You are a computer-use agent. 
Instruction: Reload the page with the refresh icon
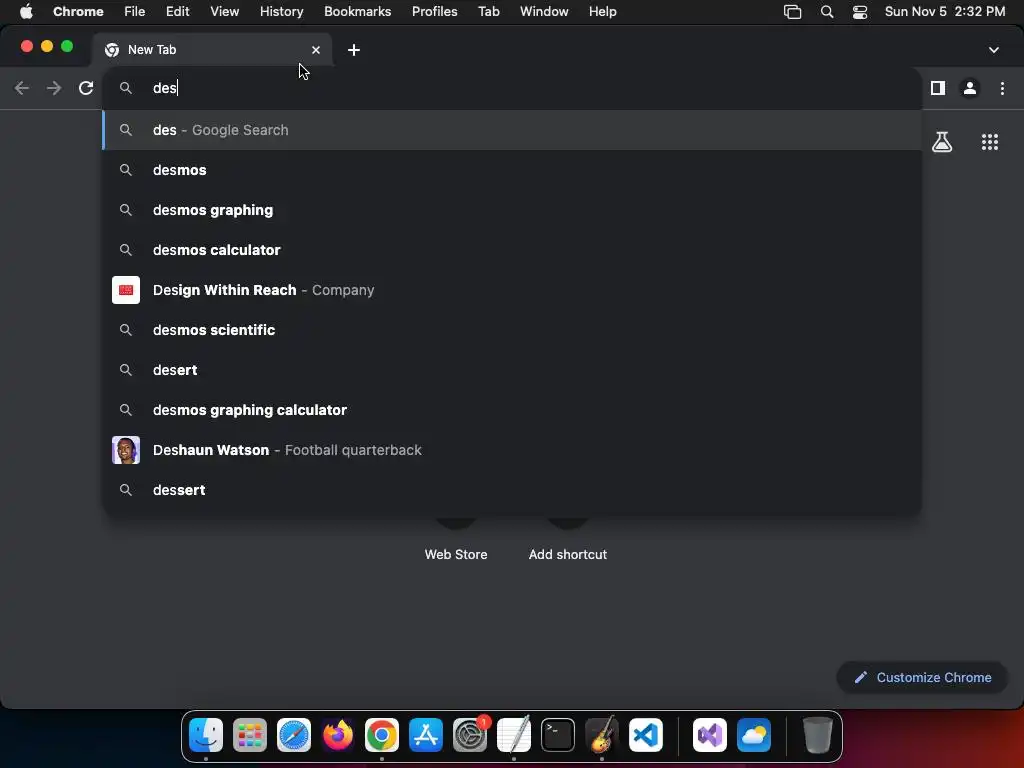(x=86, y=88)
